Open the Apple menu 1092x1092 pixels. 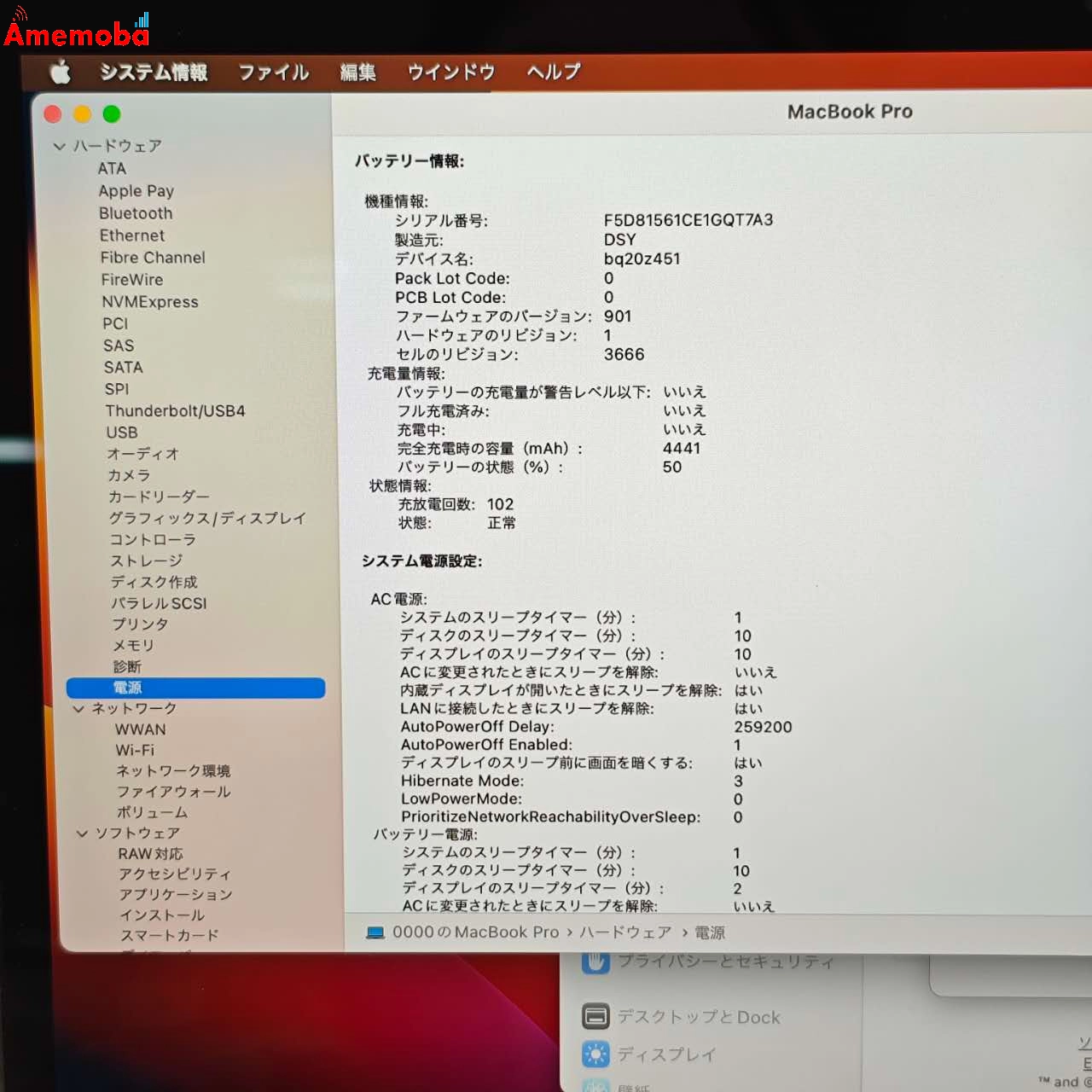60,73
